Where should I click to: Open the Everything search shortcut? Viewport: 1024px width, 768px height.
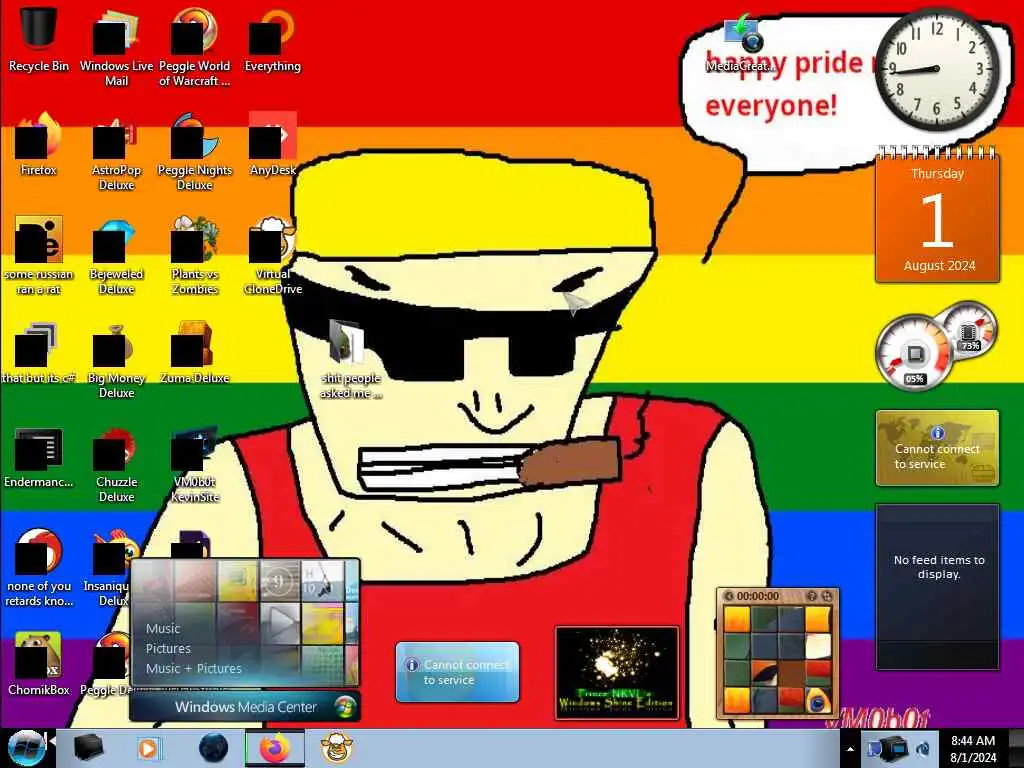click(x=272, y=39)
